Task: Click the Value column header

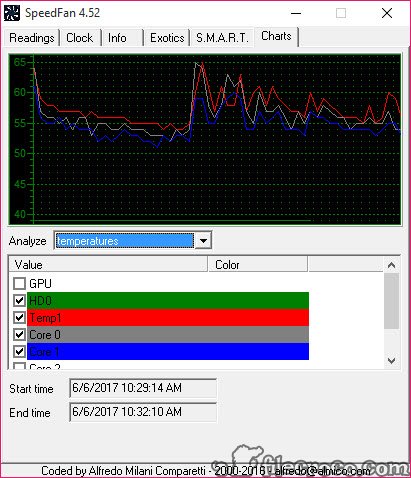Action: click(x=107, y=265)
